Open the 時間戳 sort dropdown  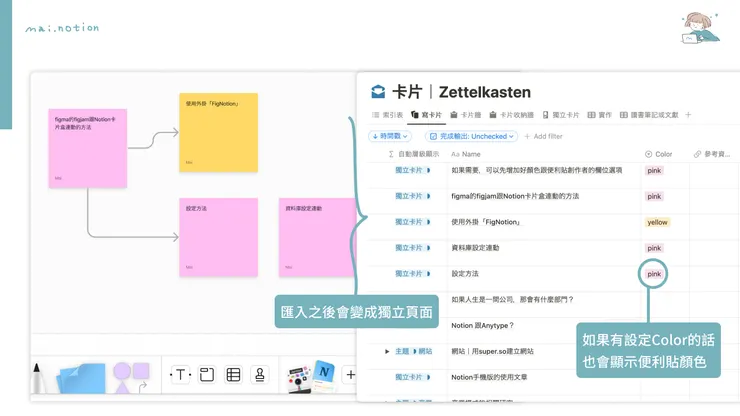390,136
